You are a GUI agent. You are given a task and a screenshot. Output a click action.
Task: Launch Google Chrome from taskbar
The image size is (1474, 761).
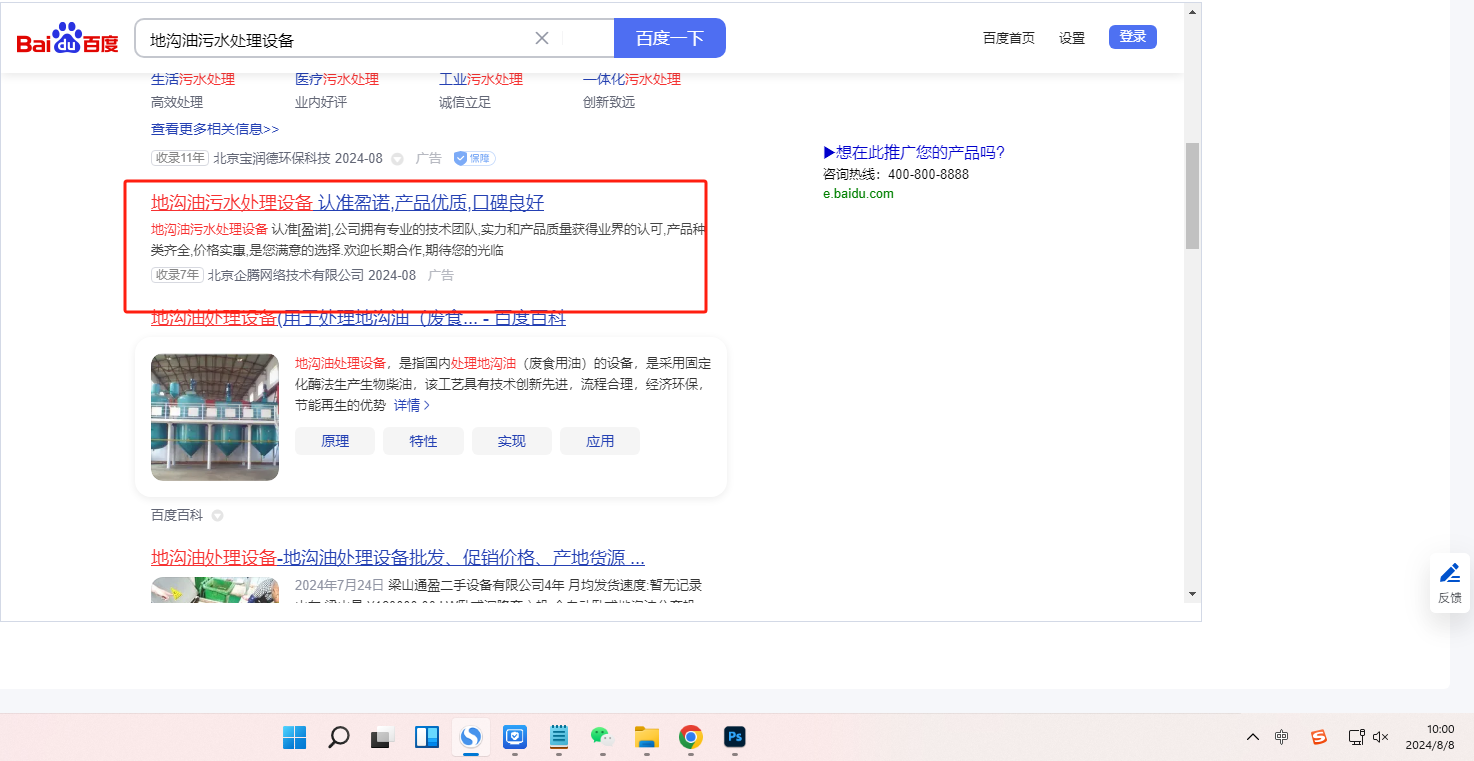[690, 738]
